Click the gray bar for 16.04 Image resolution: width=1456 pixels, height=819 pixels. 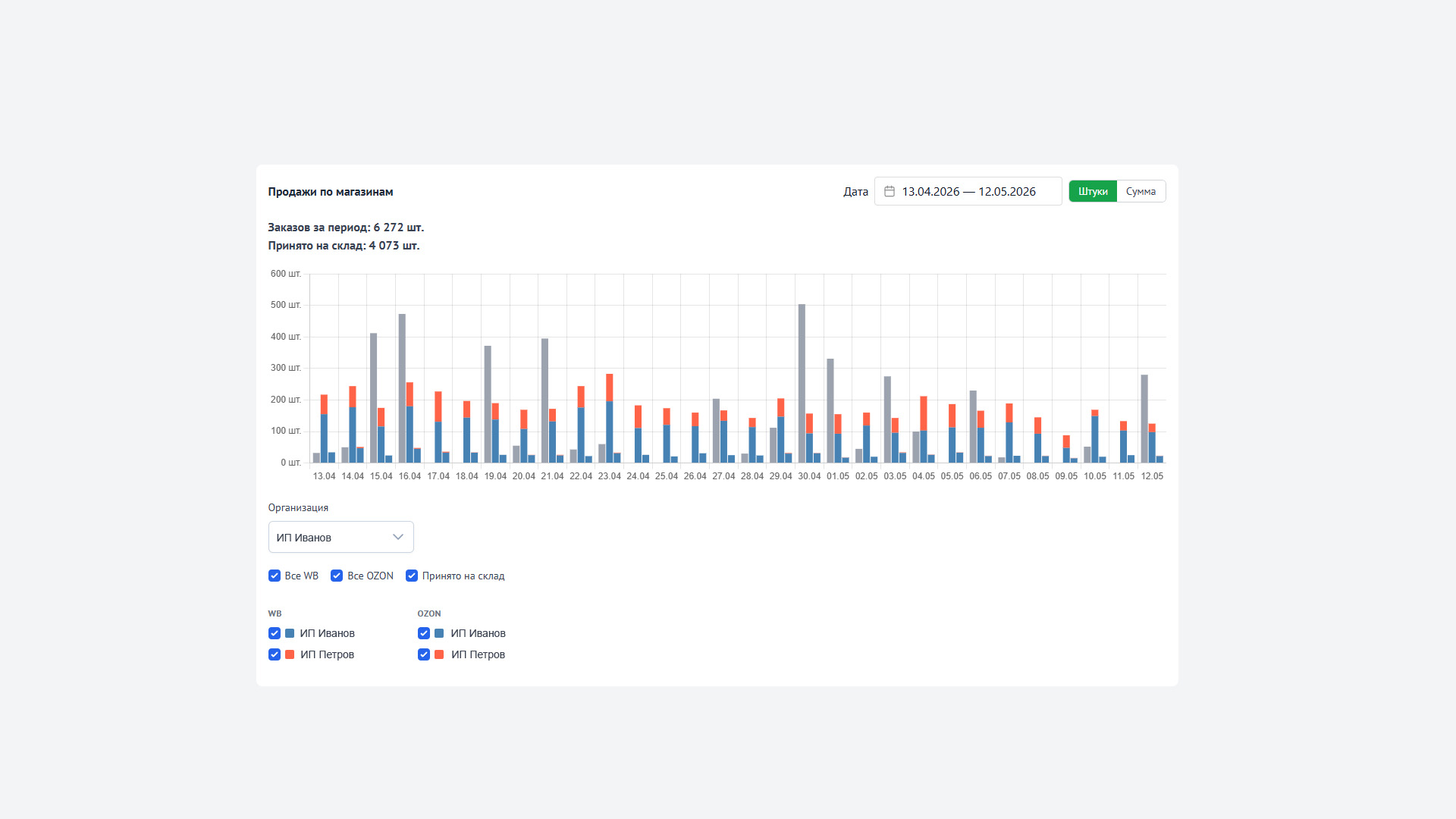coord(402,388)
